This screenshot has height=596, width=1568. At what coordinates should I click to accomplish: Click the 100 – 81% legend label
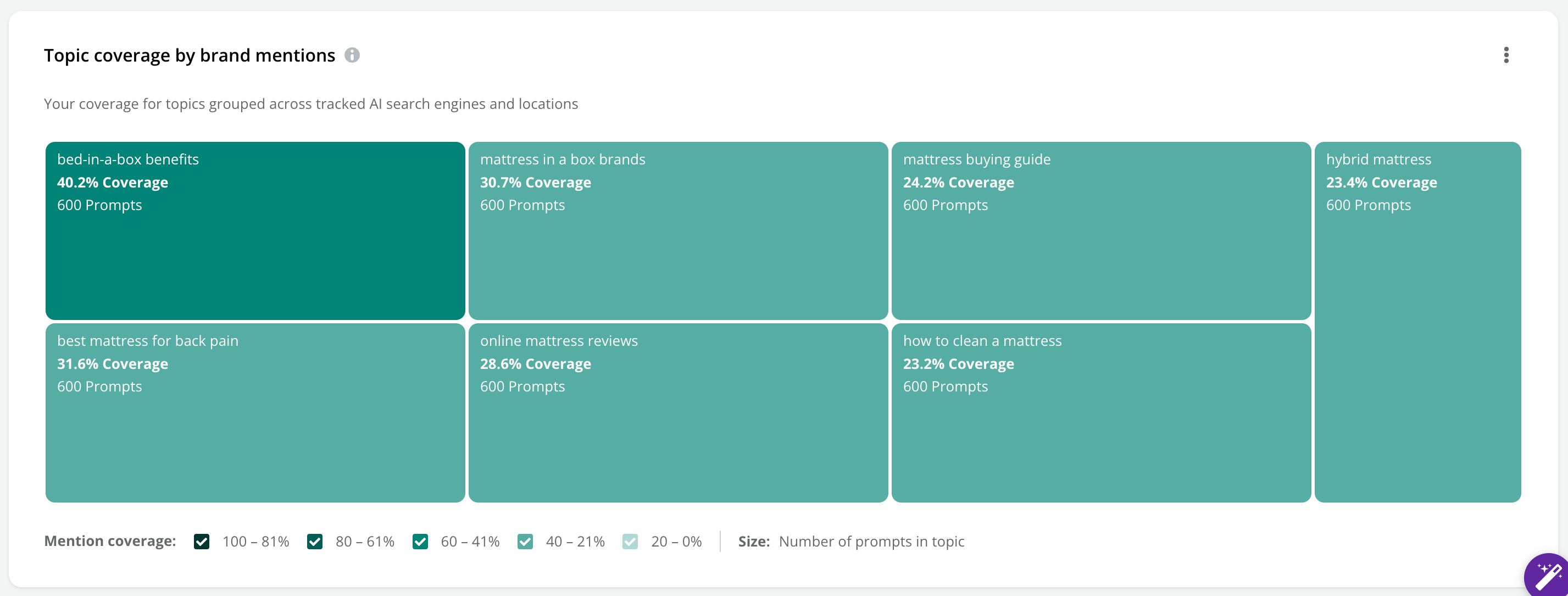pyautogui.click(x=255, y=541)
